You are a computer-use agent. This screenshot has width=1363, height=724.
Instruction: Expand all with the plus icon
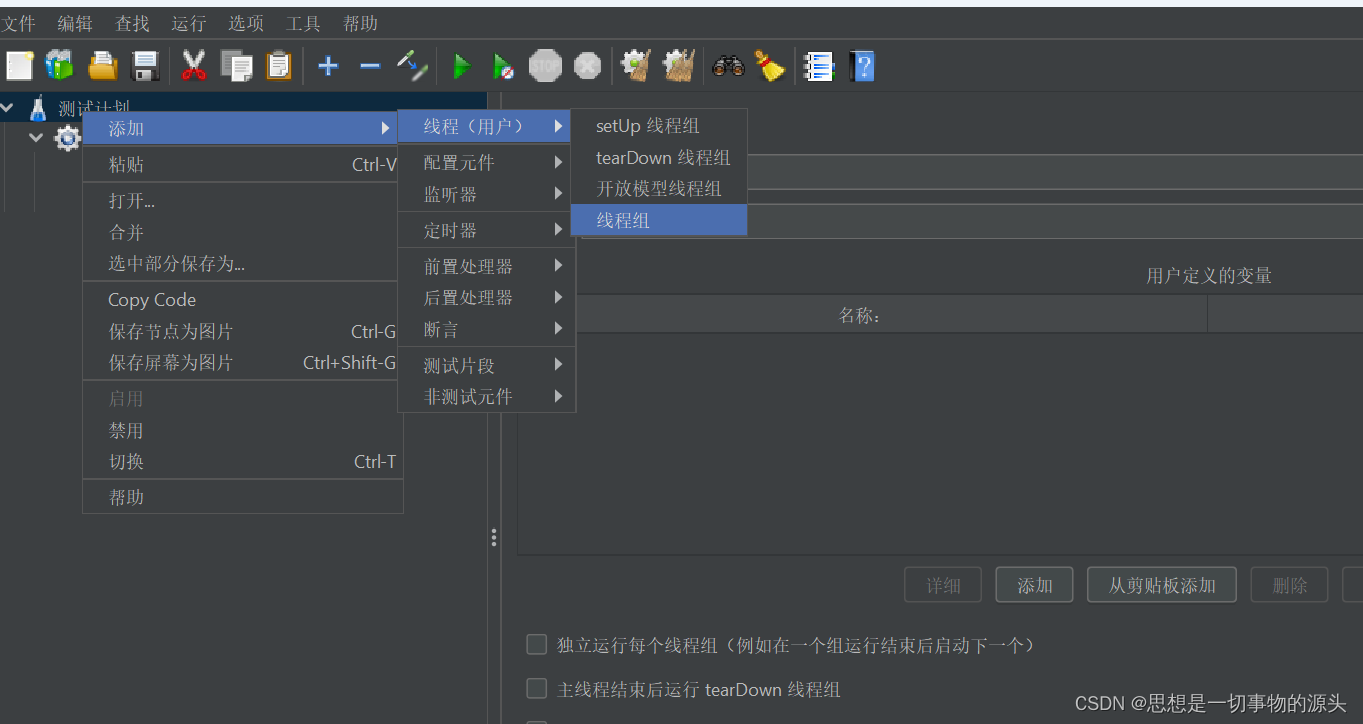pyautogui.click(x=328, y=66)
